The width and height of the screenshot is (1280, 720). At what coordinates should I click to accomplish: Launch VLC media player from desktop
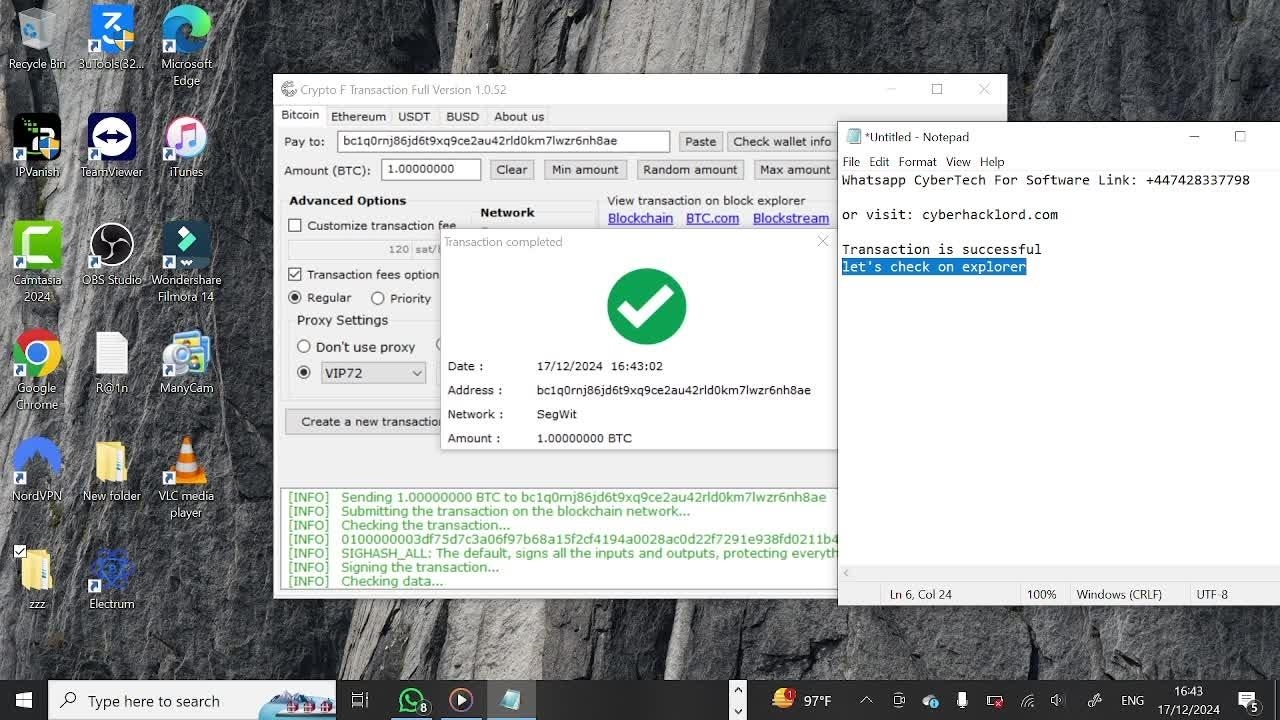[186, 462]
